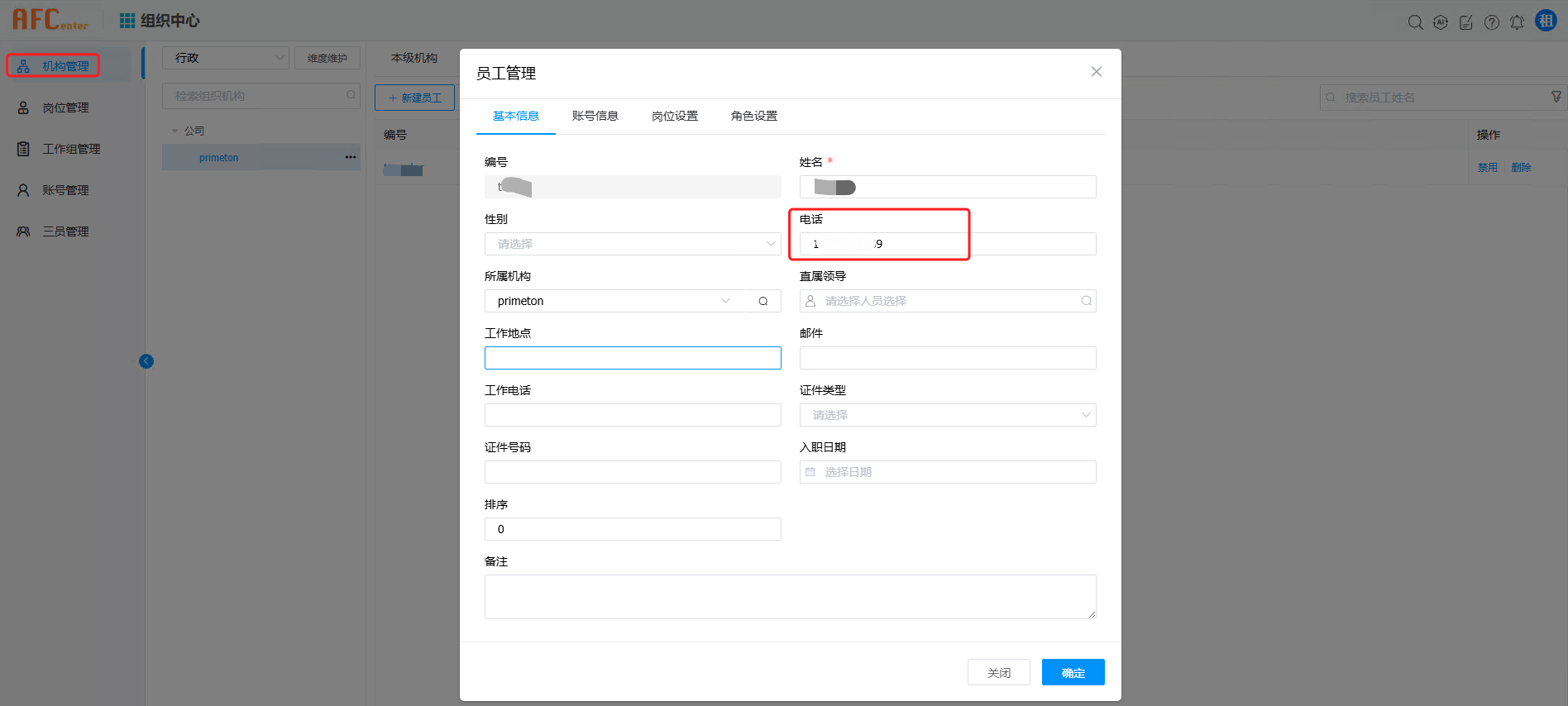
Task: Click the search magnifier icon in top bar
Action: coord(1415,22)
